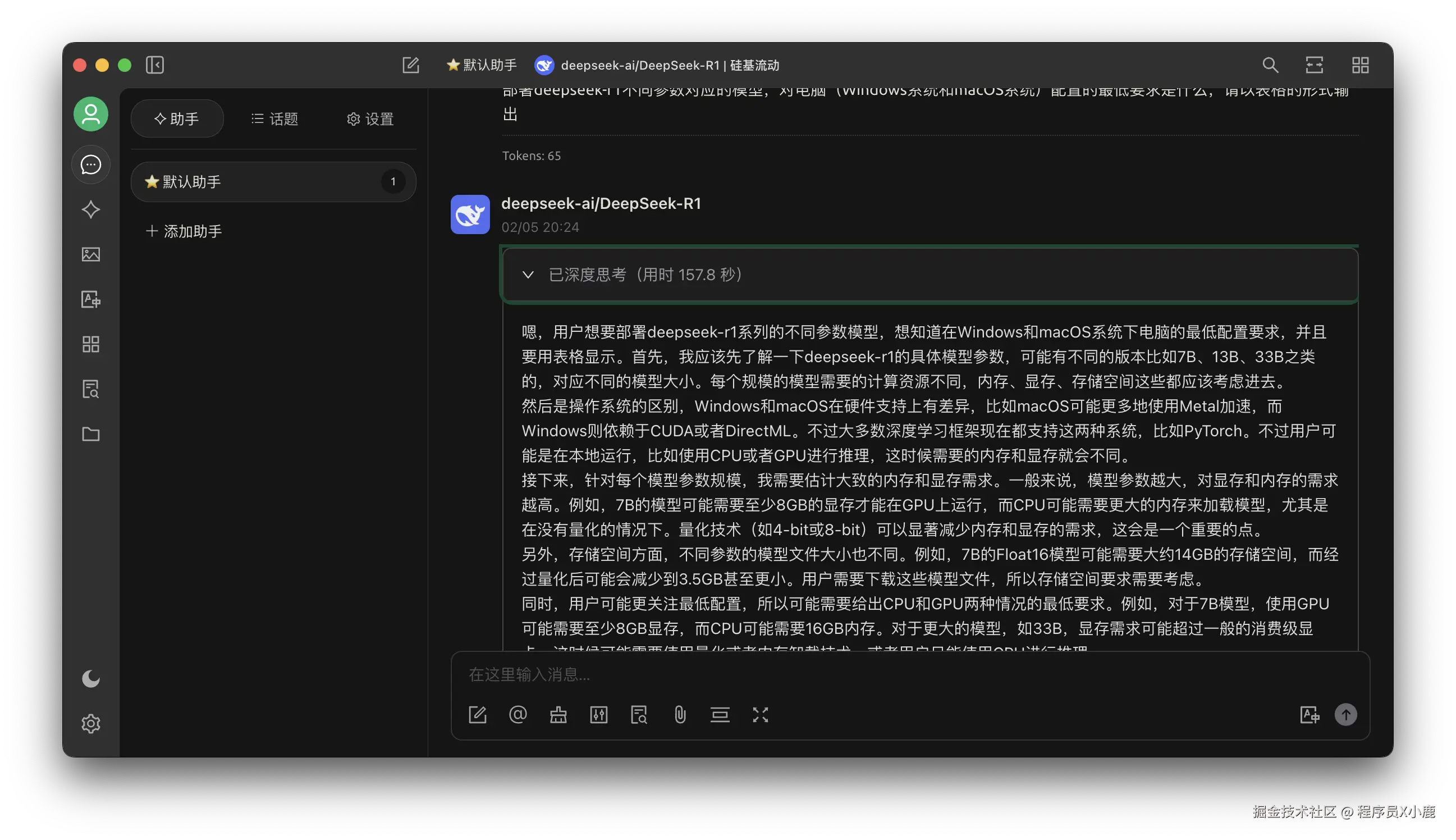The height and width of the screenshot is (840, 1456).
Task: Open the agents star icon in sidebar
Action: (90, 209)
